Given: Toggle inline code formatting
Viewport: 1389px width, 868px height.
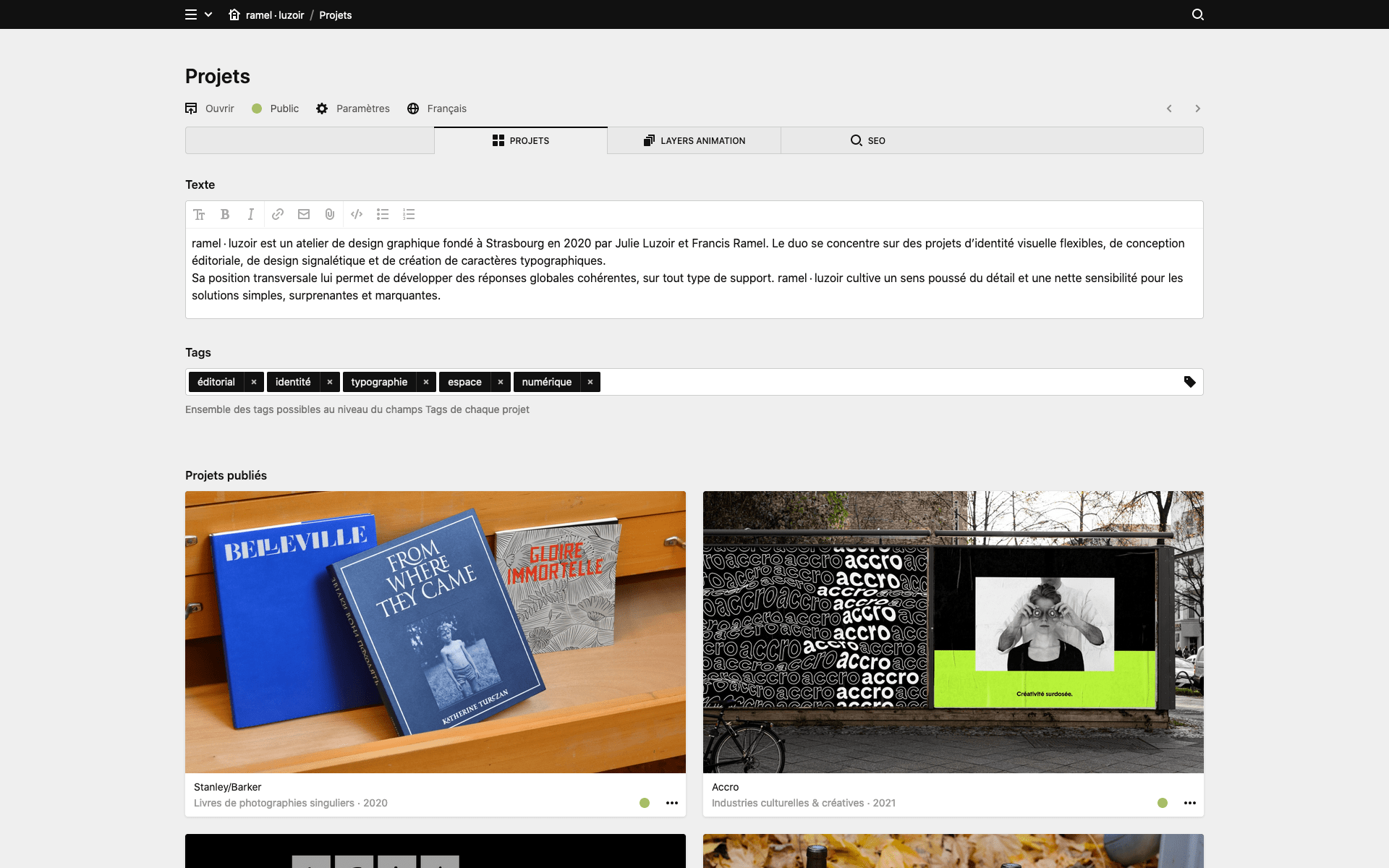Looking at the screenshot, I should coord(357,214).
